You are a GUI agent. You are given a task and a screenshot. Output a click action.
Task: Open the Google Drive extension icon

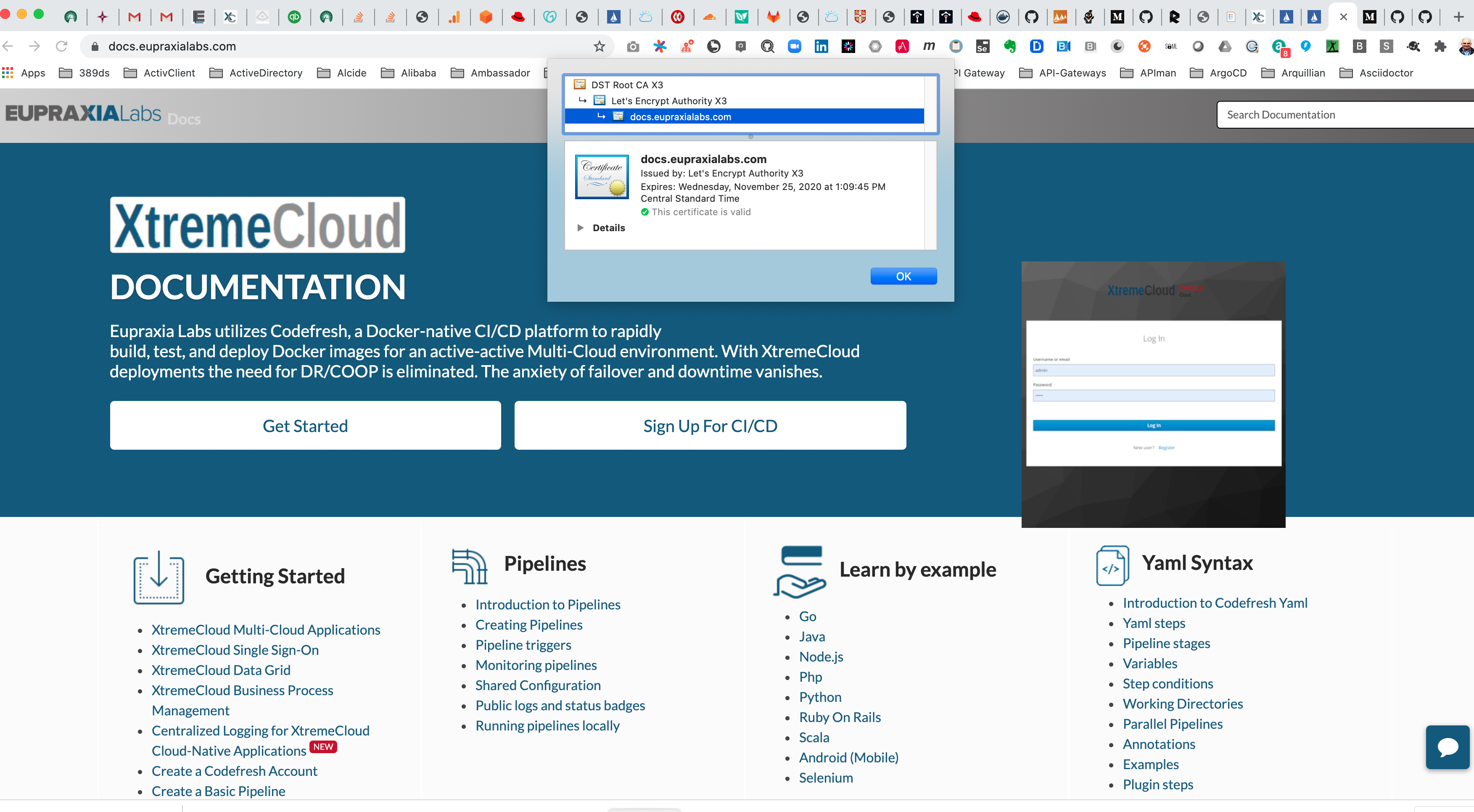click(1225, 46)
